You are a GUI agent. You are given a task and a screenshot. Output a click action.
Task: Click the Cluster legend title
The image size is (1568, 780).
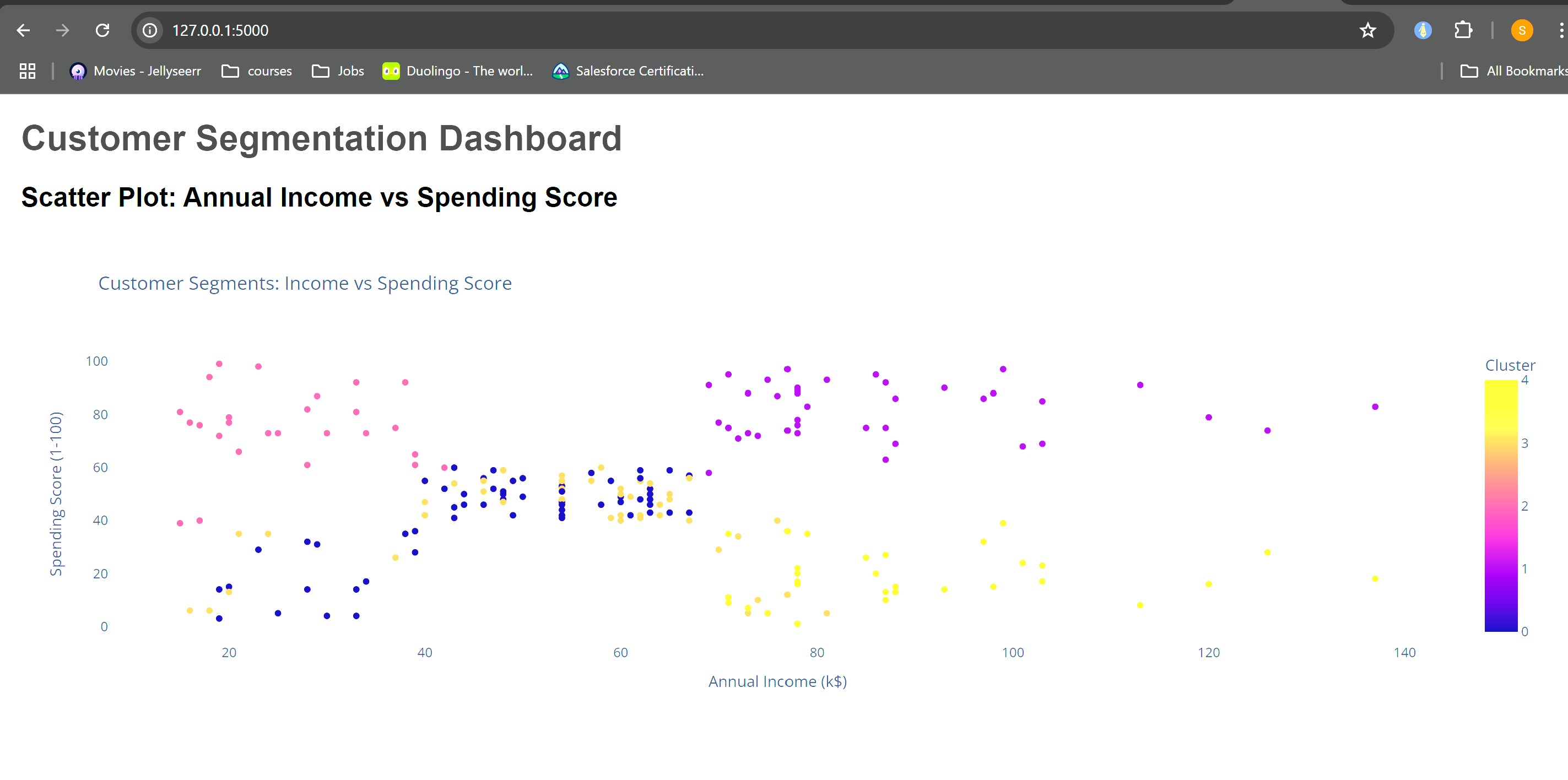tap(1510, 365)
